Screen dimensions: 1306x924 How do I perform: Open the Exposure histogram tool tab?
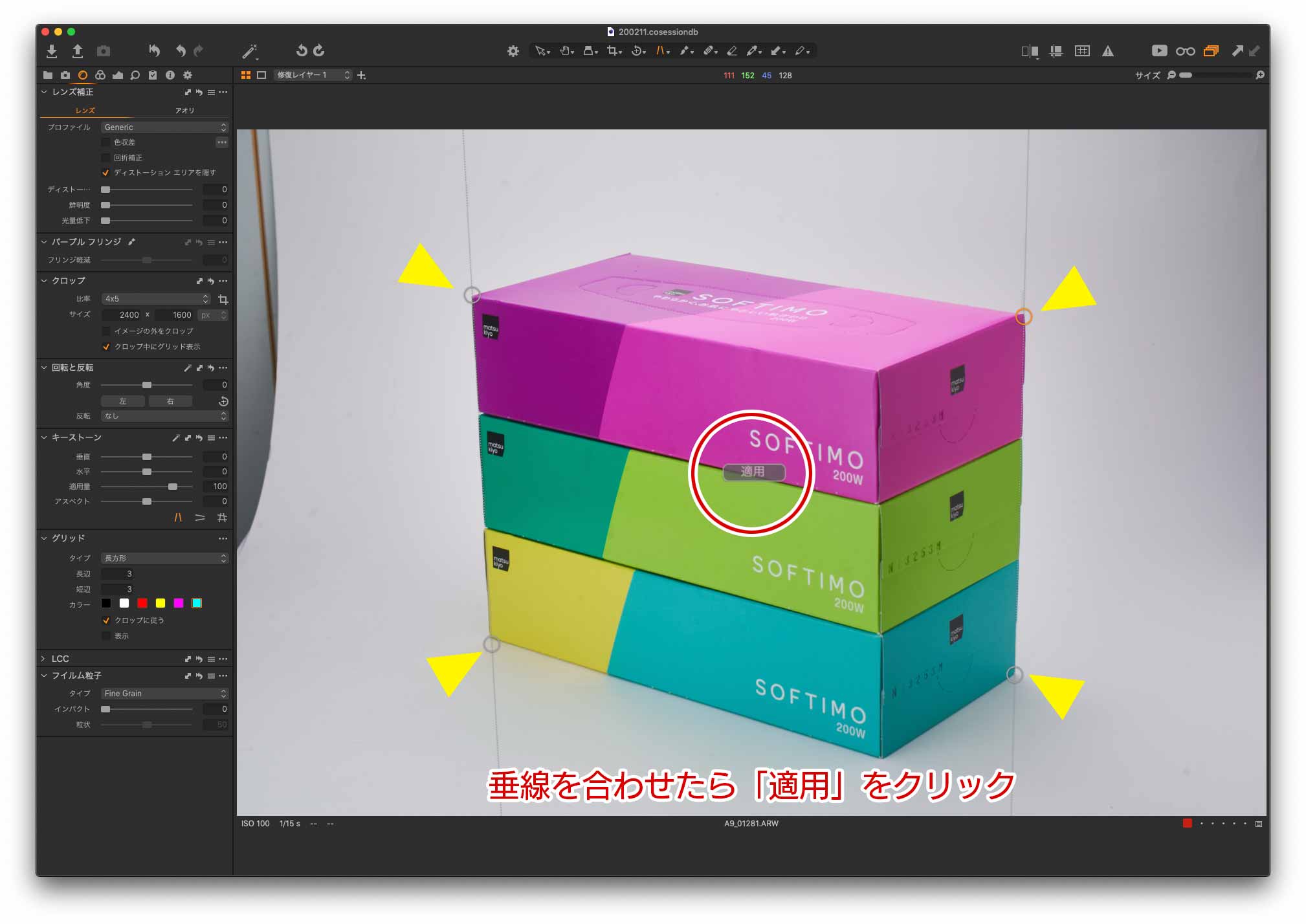click(118, 75)
